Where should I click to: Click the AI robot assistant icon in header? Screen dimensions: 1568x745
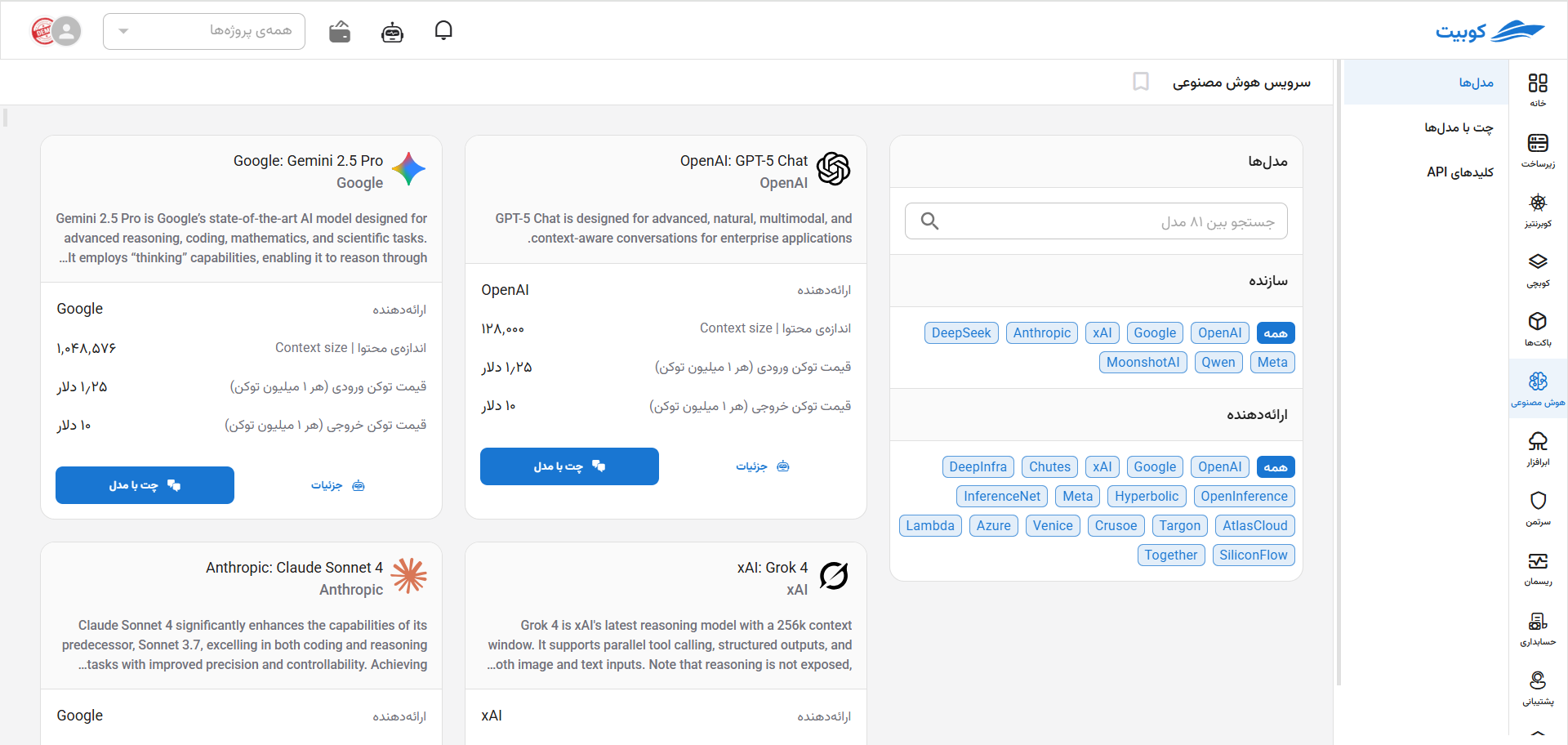pos(392,32)
